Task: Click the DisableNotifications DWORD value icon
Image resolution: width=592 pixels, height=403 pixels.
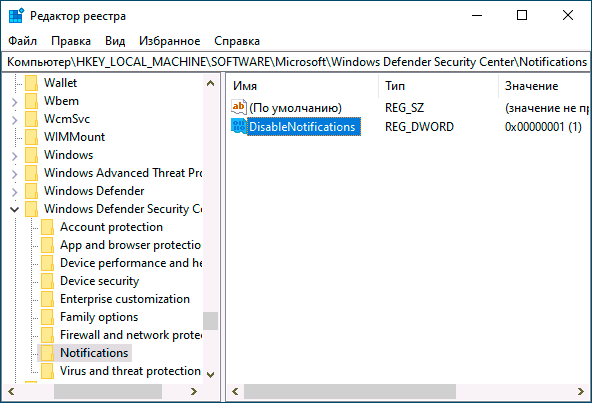Action: click(239, 126)
